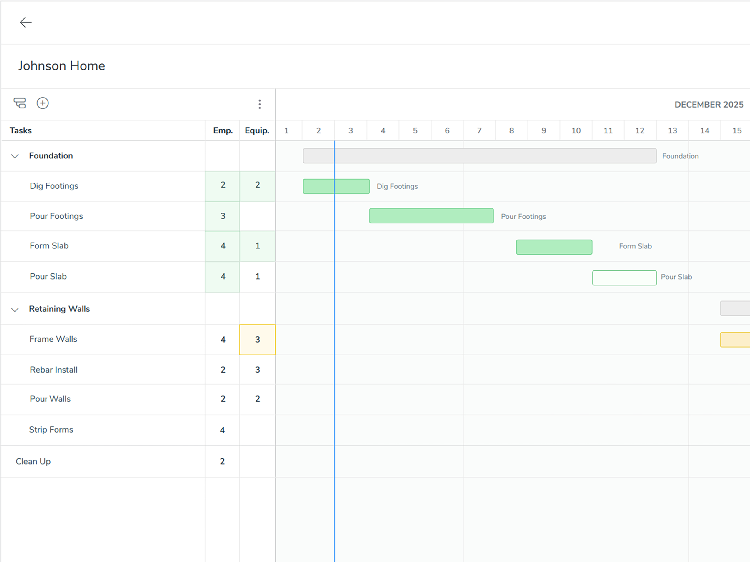Select the Form Slab timeline bar

click(x=554, y=247)
